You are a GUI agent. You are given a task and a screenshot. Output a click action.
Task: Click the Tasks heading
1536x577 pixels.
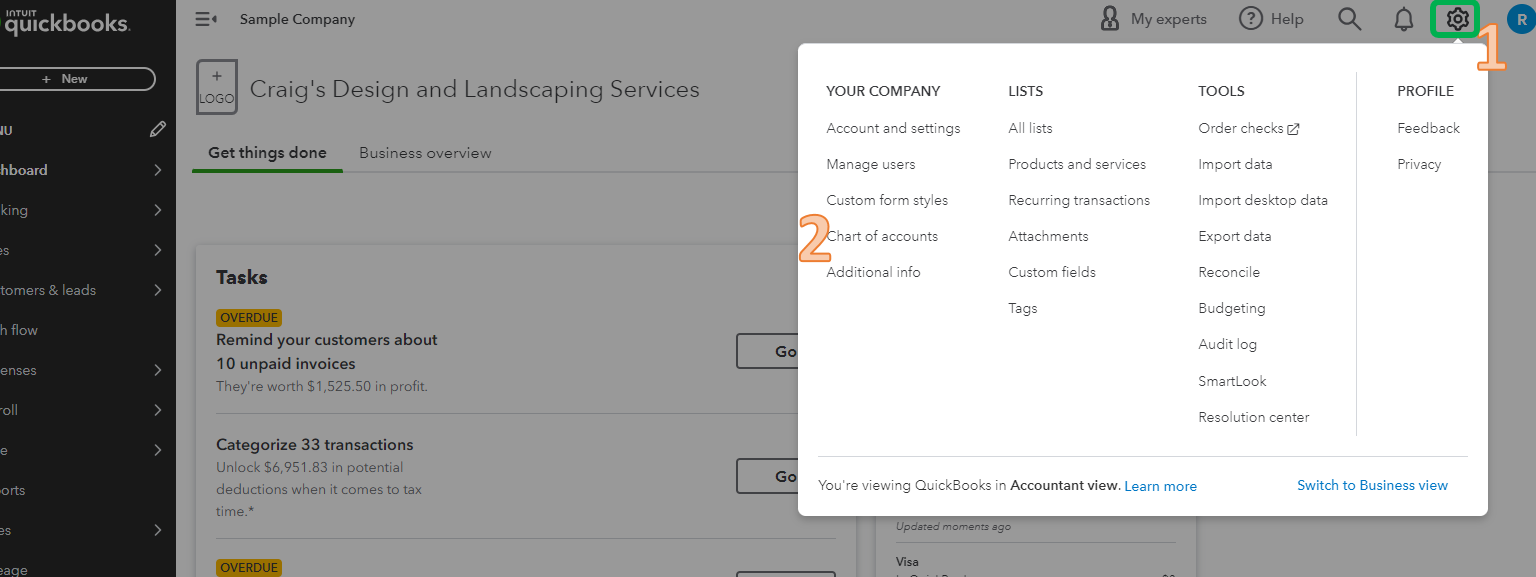[x=242, y=277]
